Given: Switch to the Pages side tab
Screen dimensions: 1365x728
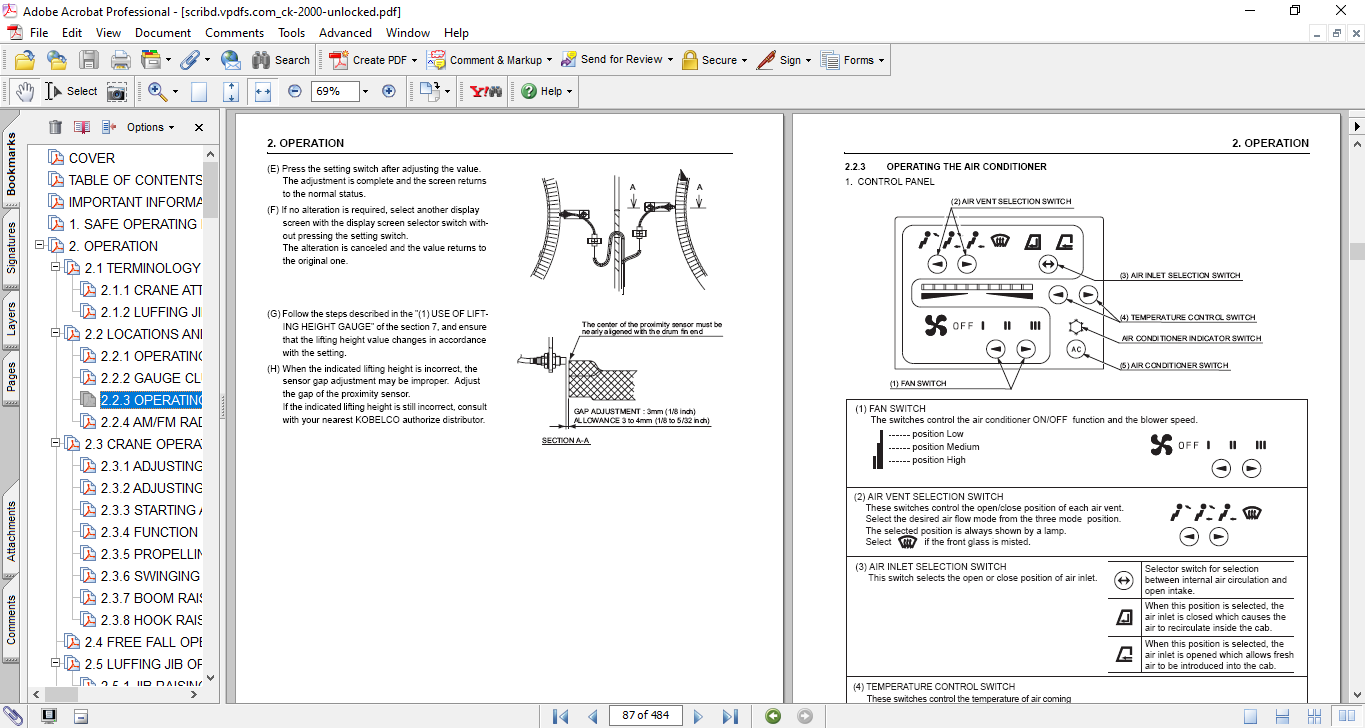Looking at the screenshot, I should (x=11, y=377).
